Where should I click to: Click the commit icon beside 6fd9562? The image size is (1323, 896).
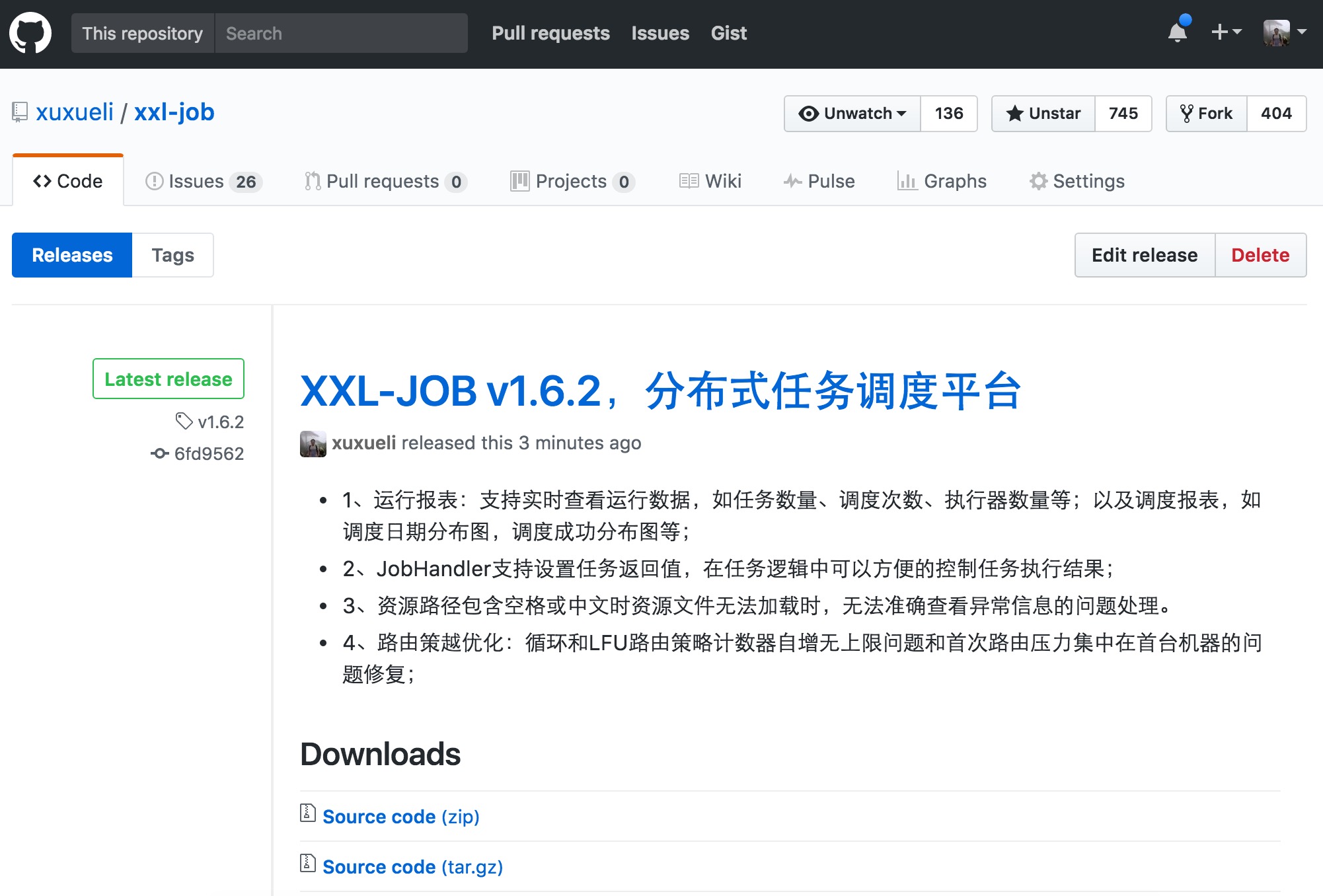(x=159, y=453)
